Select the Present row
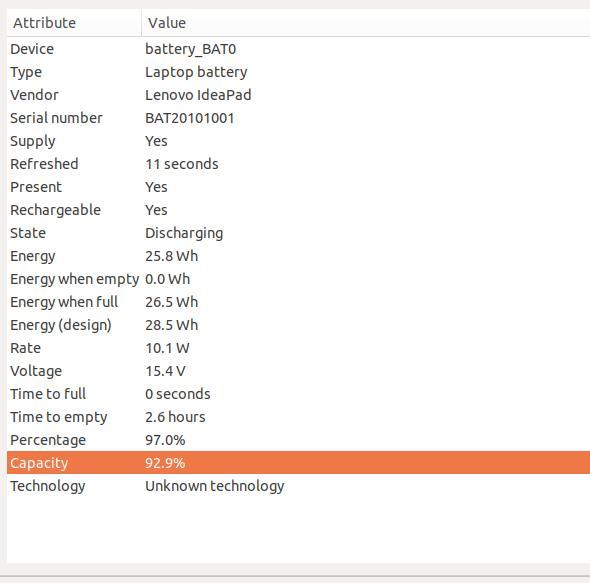This screenshot has width=590, height=583. 298,187
